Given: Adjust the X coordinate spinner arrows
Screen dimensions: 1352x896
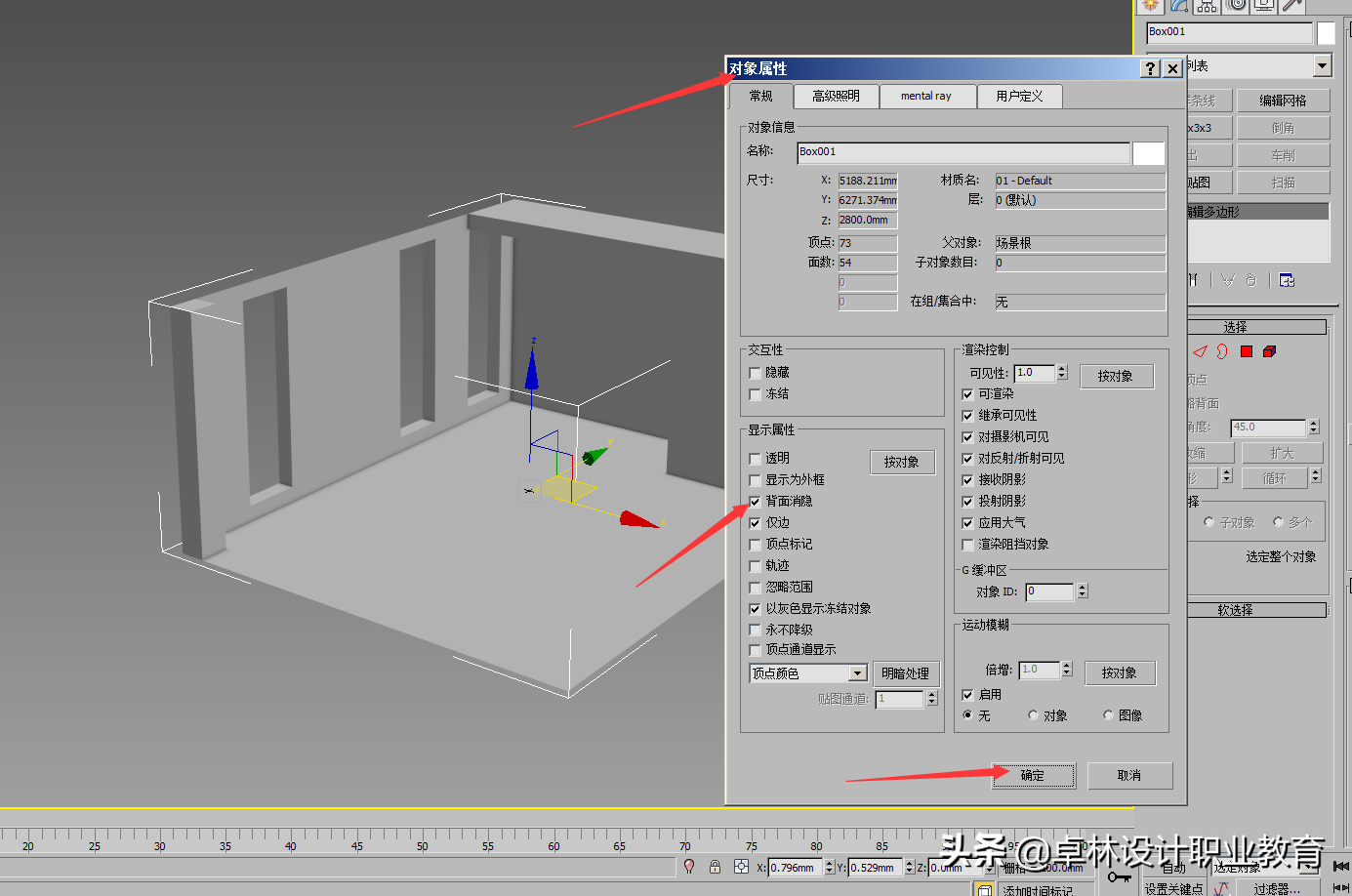Looking at the screenshot, I should click(829, 867).
